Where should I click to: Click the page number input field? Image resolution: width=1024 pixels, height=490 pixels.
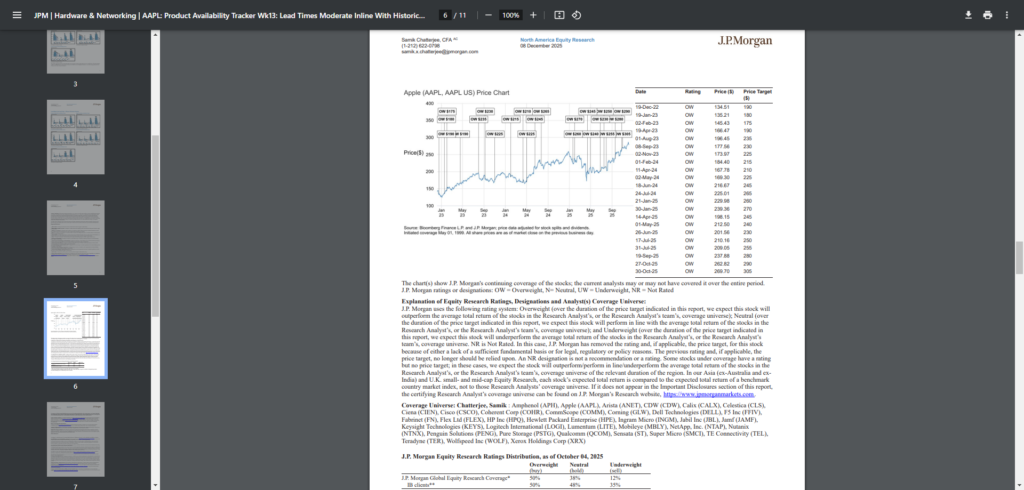444,15
